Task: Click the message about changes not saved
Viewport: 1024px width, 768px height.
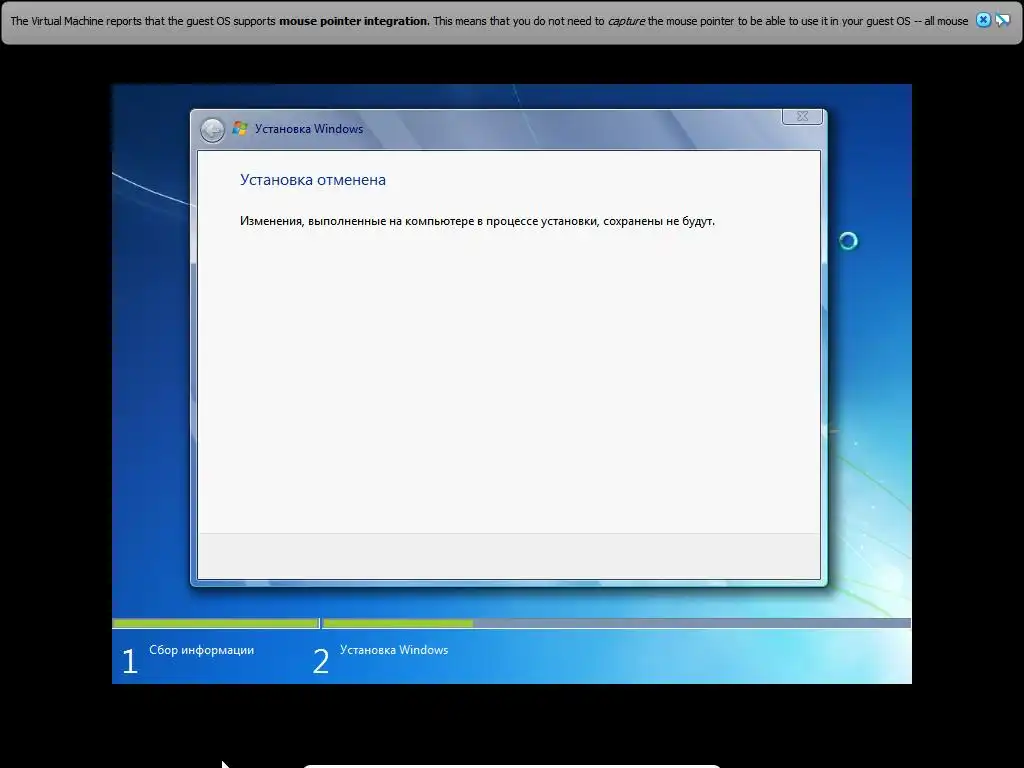Action: coord(477,221)
